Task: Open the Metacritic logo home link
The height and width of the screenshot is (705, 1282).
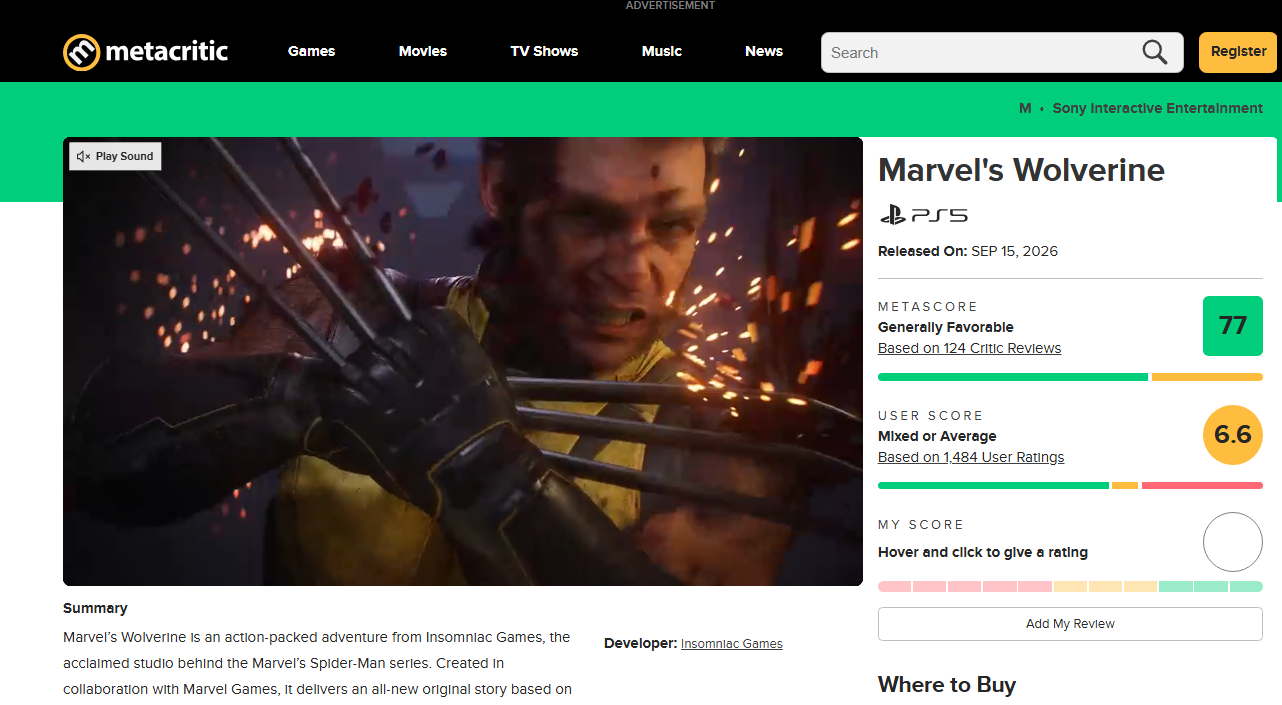Action: click(146, 52)
